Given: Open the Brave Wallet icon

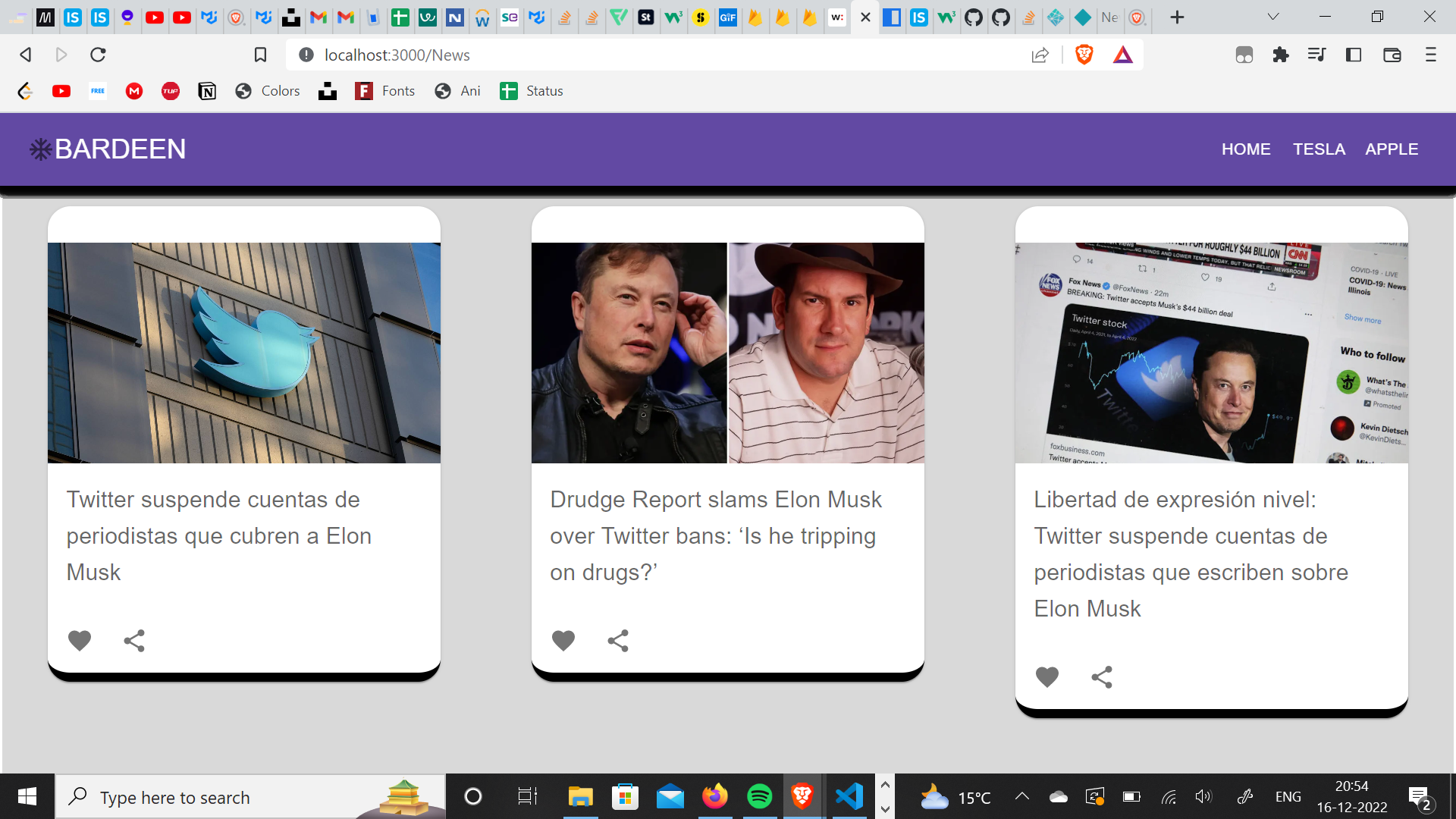Looking at the screenshot, I should pyautogui.click(x=1393, y=55).
